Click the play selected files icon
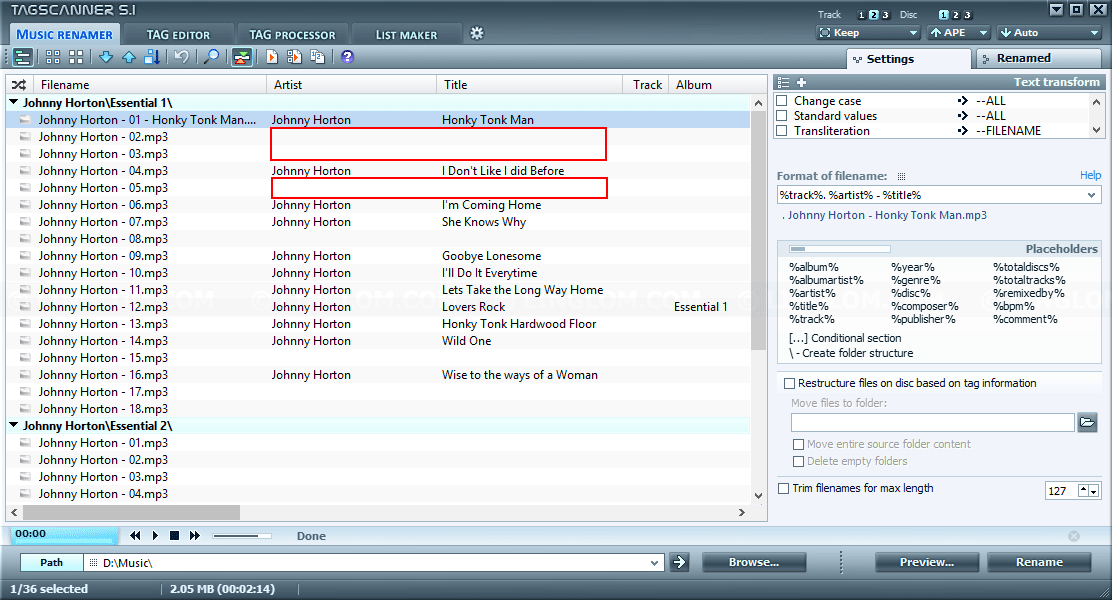This screenshot has height=600, width=1112. tap(294, 57)
